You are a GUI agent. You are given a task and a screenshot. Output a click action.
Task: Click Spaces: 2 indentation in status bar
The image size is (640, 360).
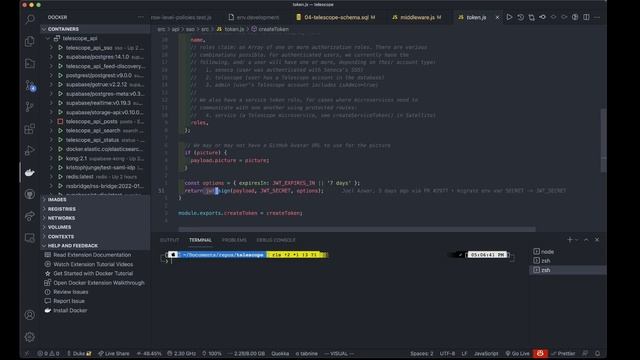pos(422,353)
